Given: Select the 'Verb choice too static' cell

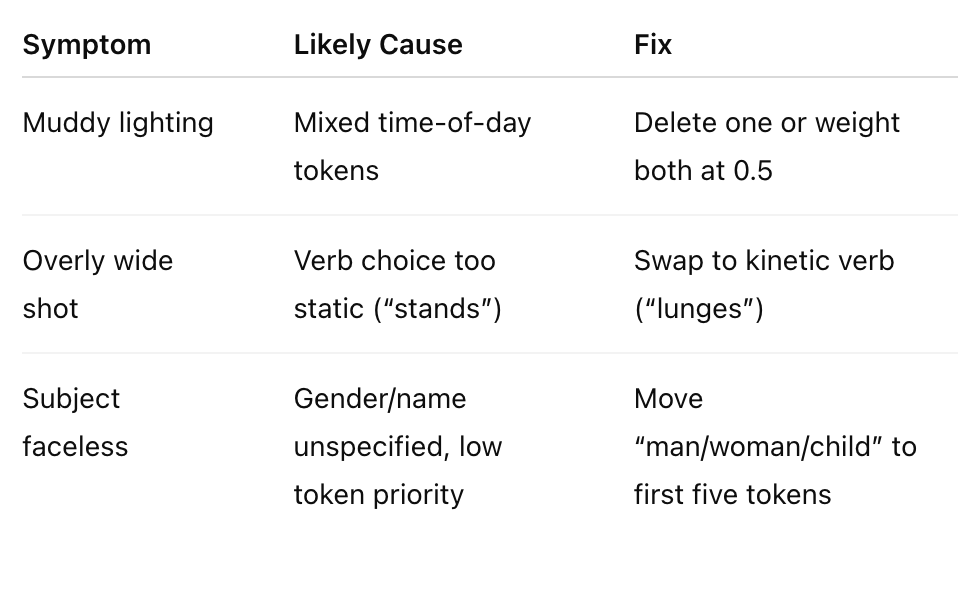Looking at the screenshot, I should coord(397,284).
